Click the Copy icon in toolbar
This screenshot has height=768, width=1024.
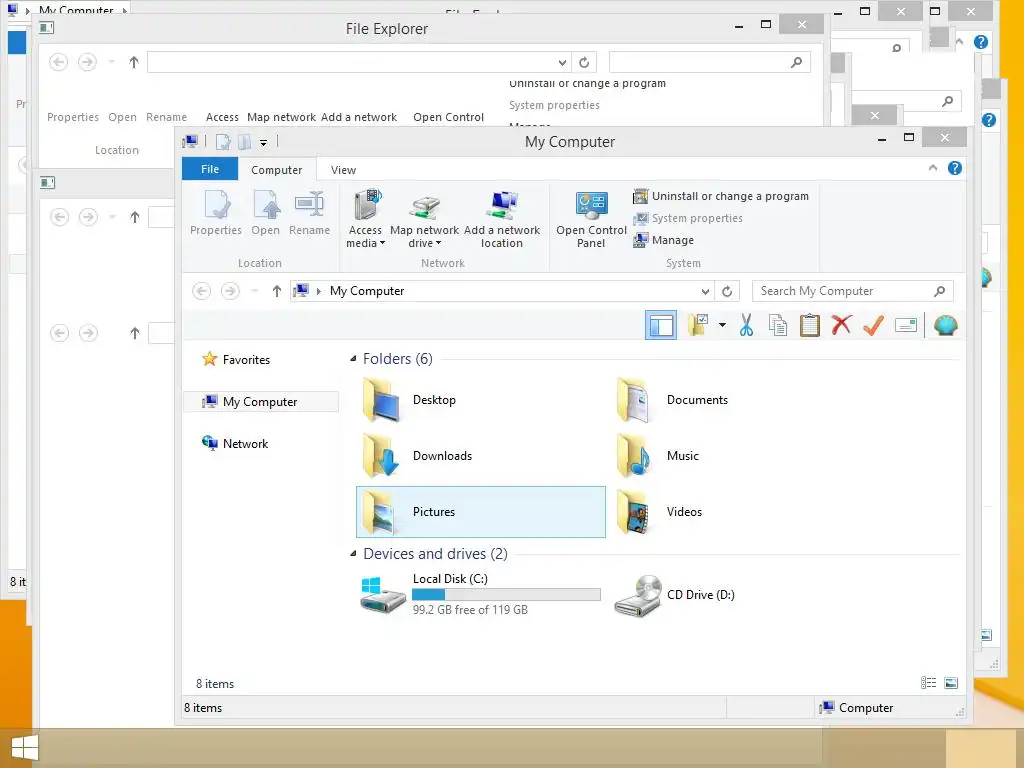pyautogui.click(x=778, y=325)
